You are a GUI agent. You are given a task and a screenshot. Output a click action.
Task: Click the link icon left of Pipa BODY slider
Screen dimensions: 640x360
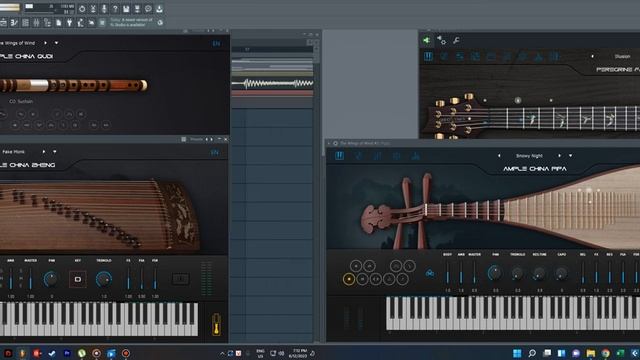click(430, 273)
